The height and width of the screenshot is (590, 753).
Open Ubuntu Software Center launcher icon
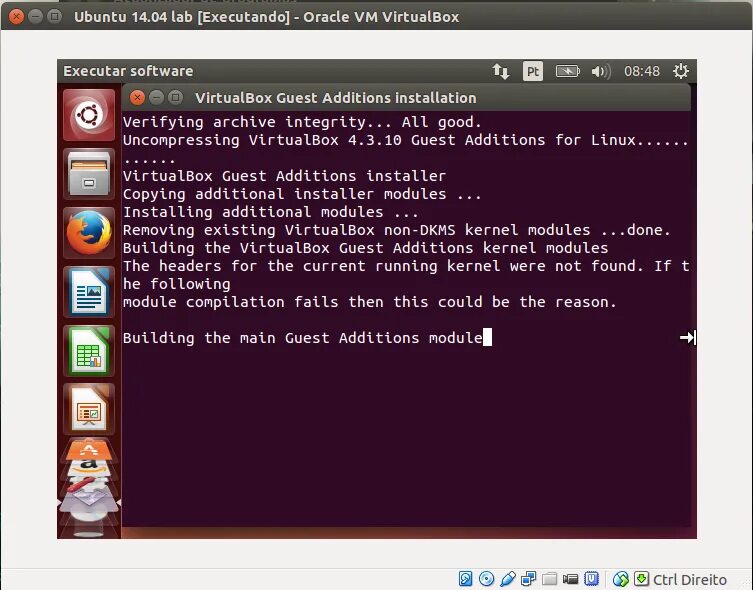[x=89, y=451]
